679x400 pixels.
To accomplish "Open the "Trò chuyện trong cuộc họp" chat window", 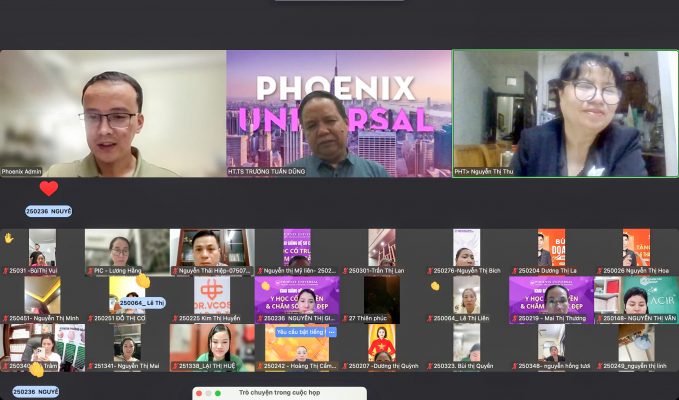I will point(279,393).
